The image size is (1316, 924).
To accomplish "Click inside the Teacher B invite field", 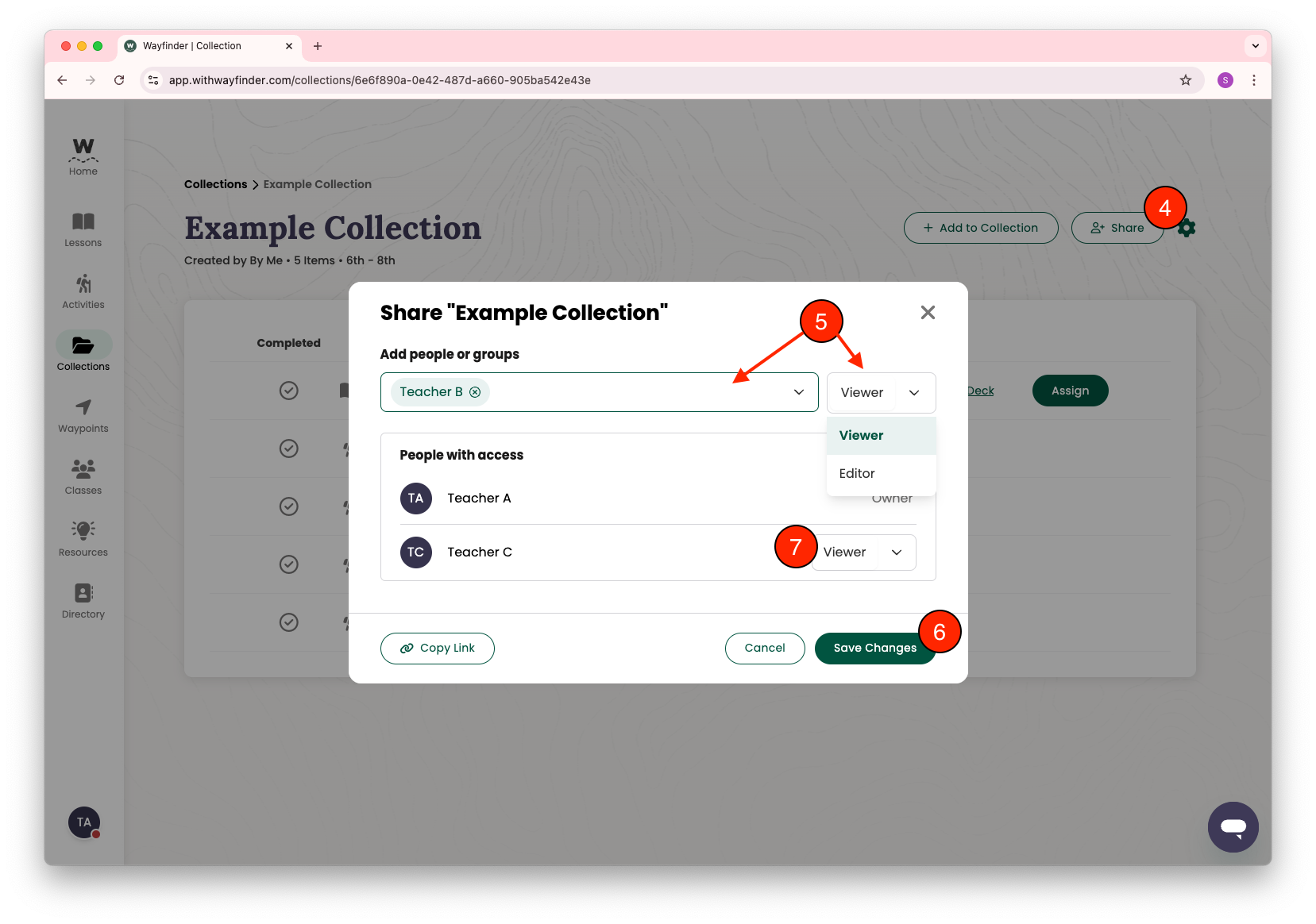I will pyautogui.click(x=600, y=392).
